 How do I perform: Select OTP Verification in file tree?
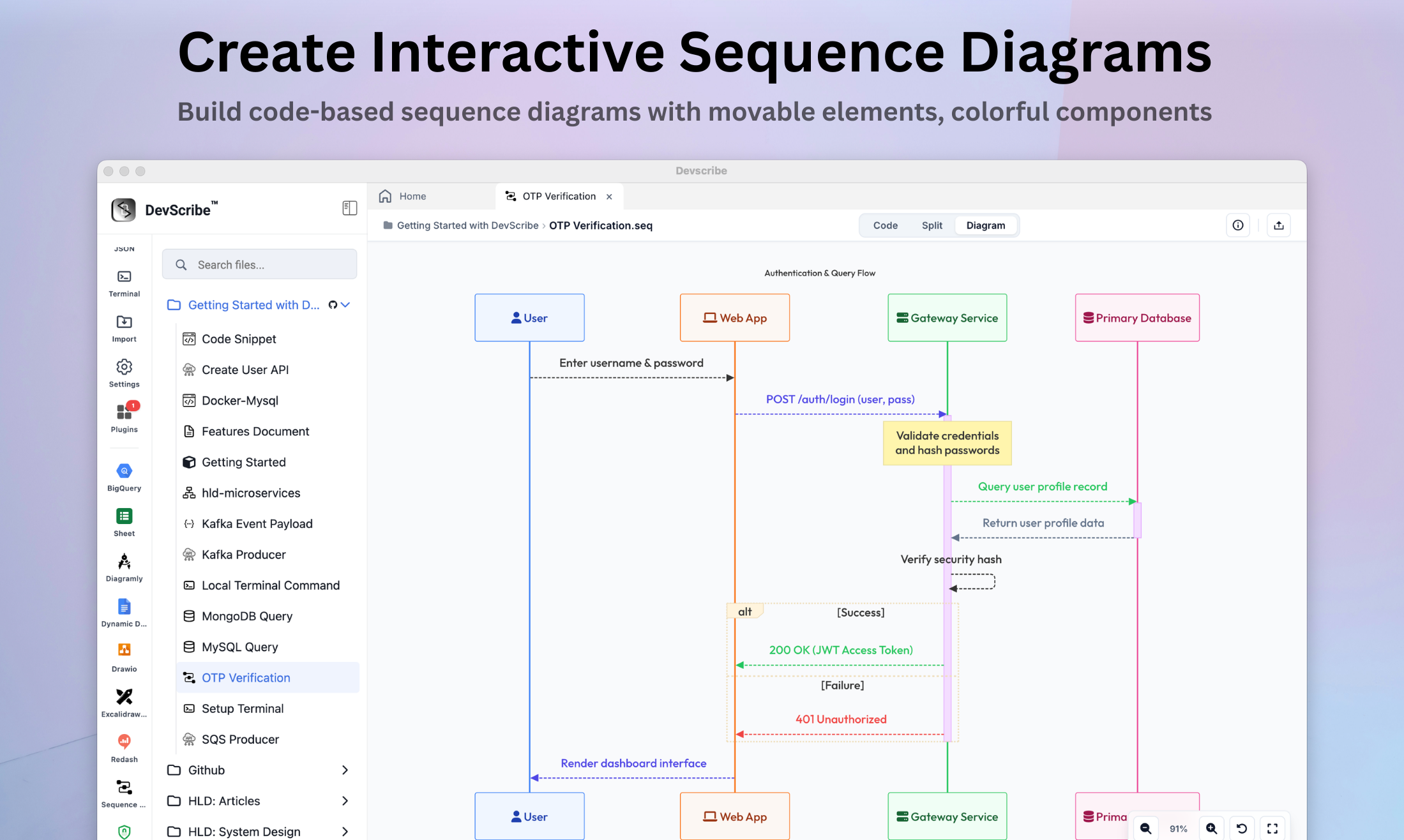pos(268,678)
